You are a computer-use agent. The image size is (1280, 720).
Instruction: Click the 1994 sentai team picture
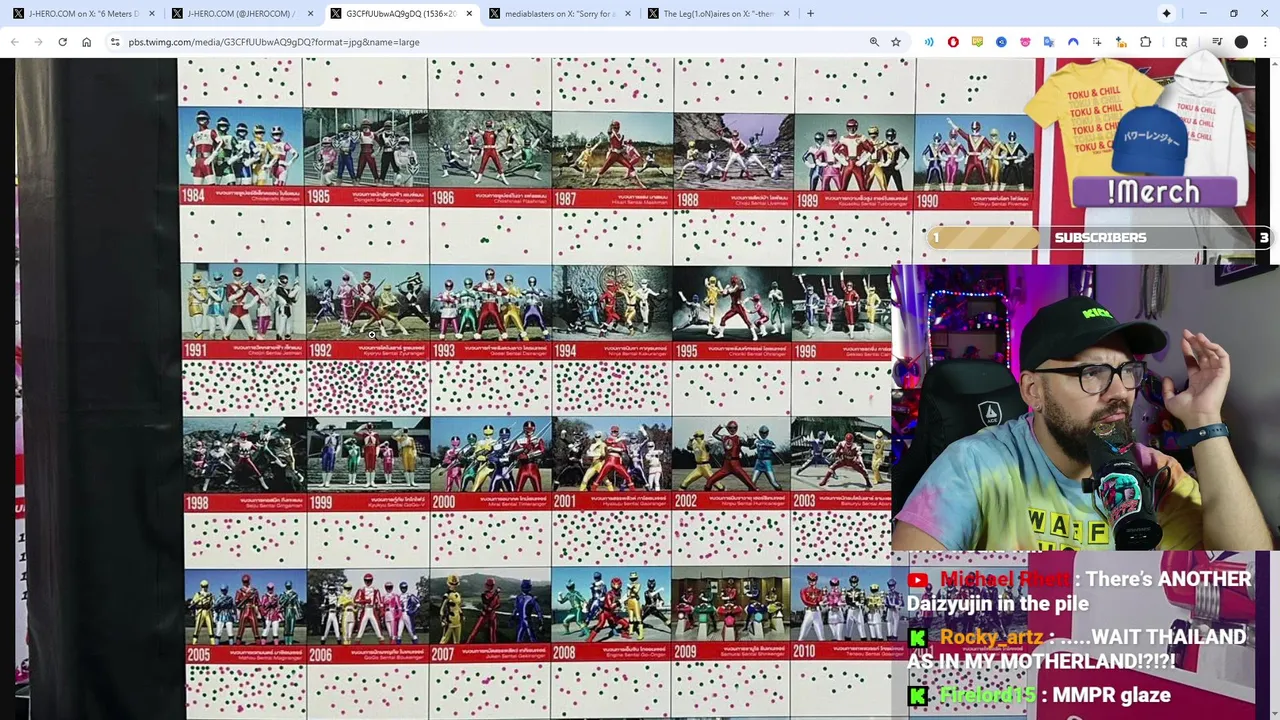pos(613,304)
